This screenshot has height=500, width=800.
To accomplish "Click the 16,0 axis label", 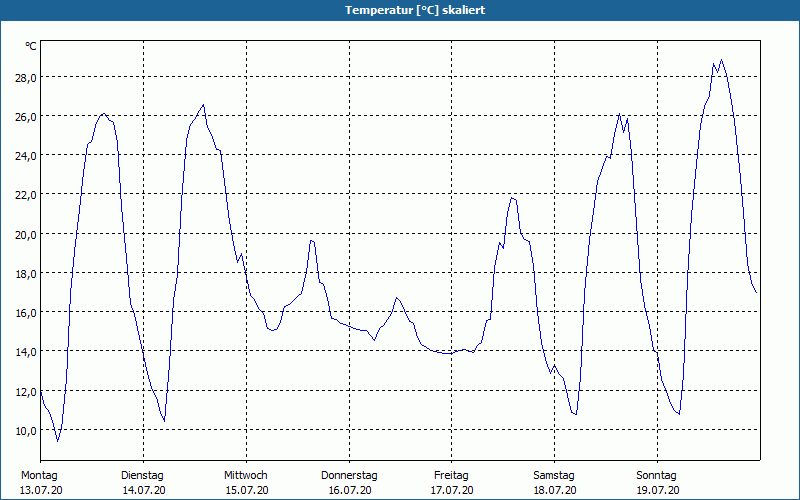I will click(x=26, y=313).
